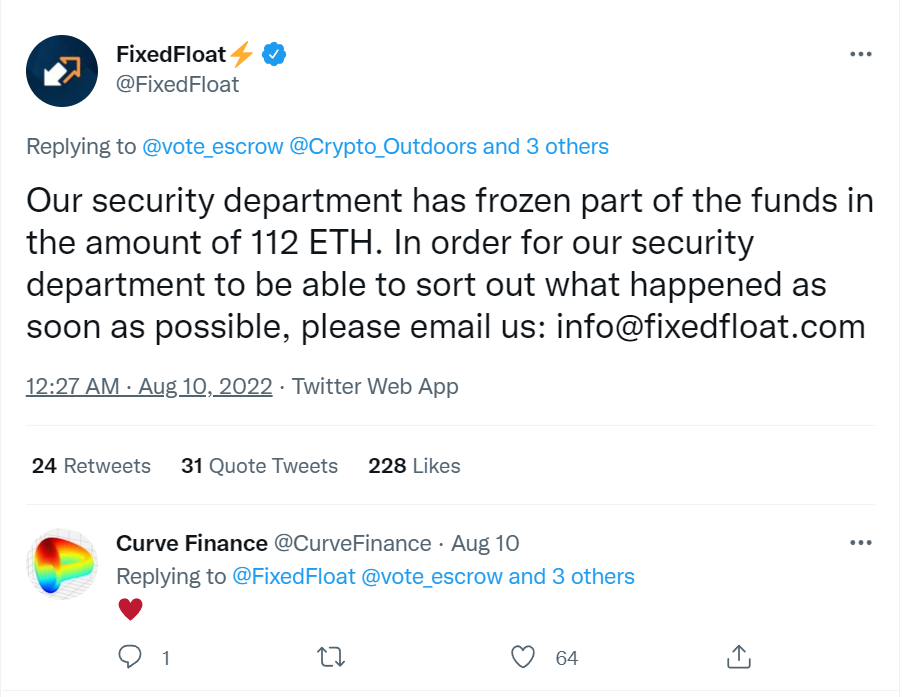Click the 12:27 AM · Aug 10, 2022 timestamp
903x697 pixels.
[x=149, y=387]
